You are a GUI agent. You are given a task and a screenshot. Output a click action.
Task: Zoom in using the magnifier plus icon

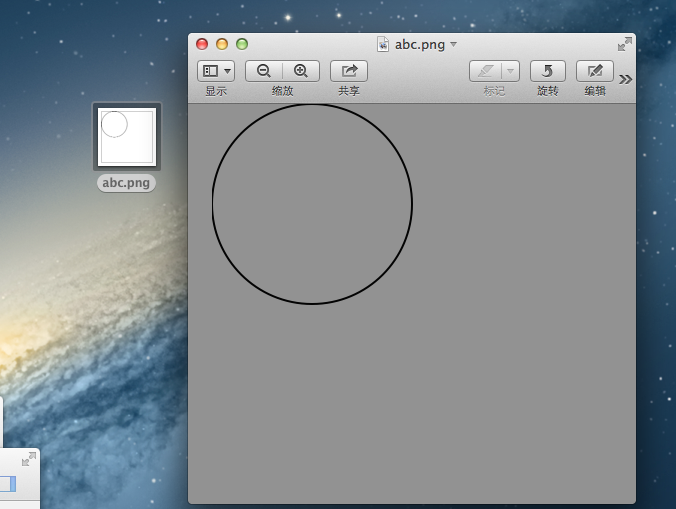point(300,71)
